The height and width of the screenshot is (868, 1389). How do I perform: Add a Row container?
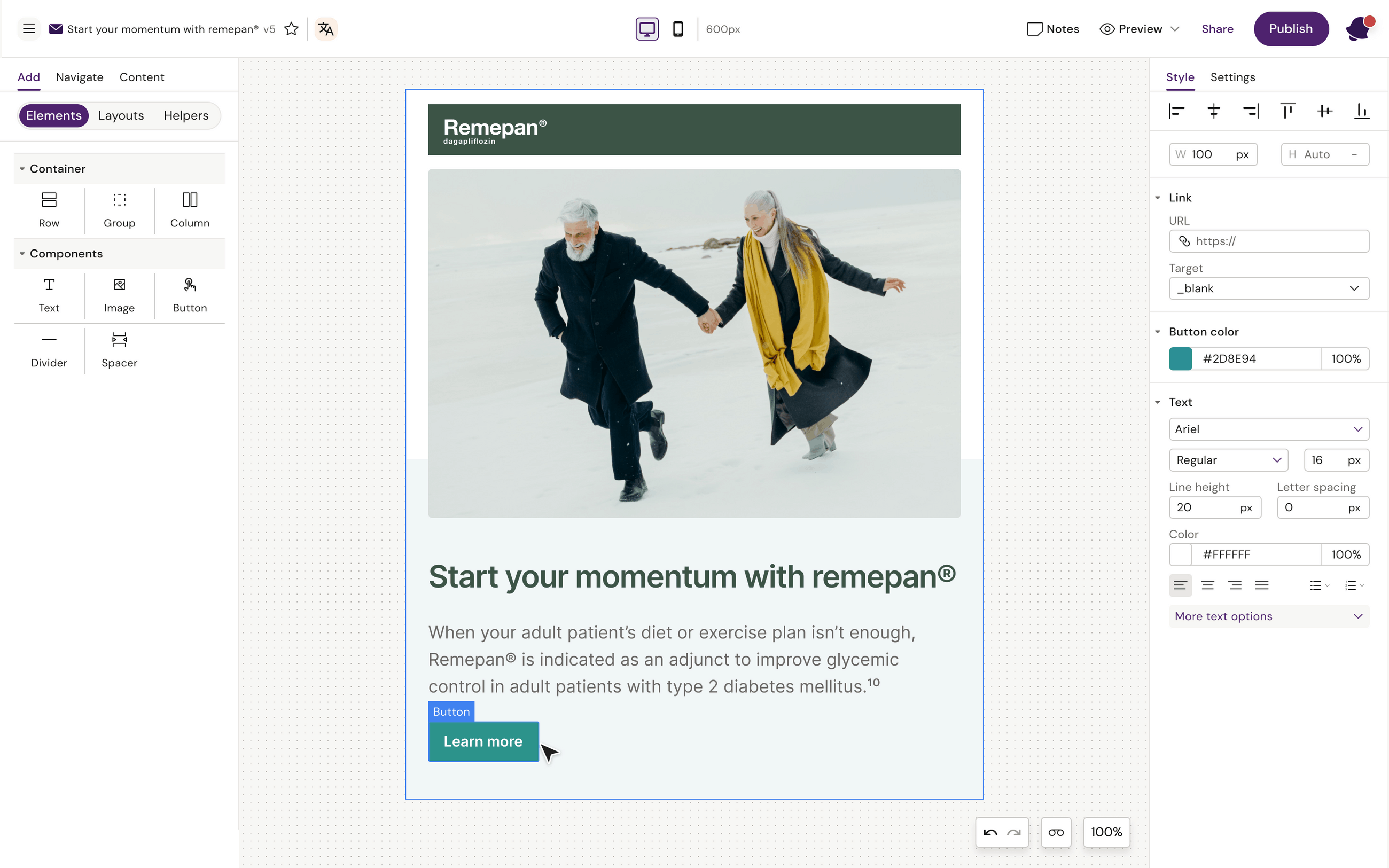click(49, 210)
